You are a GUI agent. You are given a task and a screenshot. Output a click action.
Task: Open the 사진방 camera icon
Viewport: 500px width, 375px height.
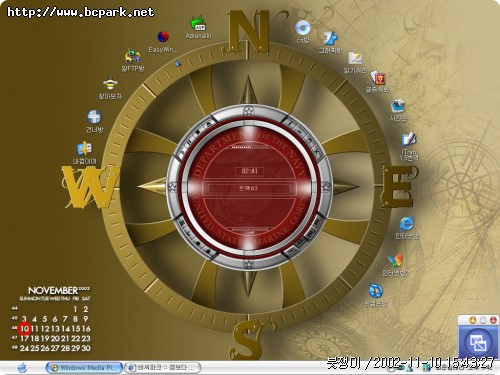click(398, 110)
